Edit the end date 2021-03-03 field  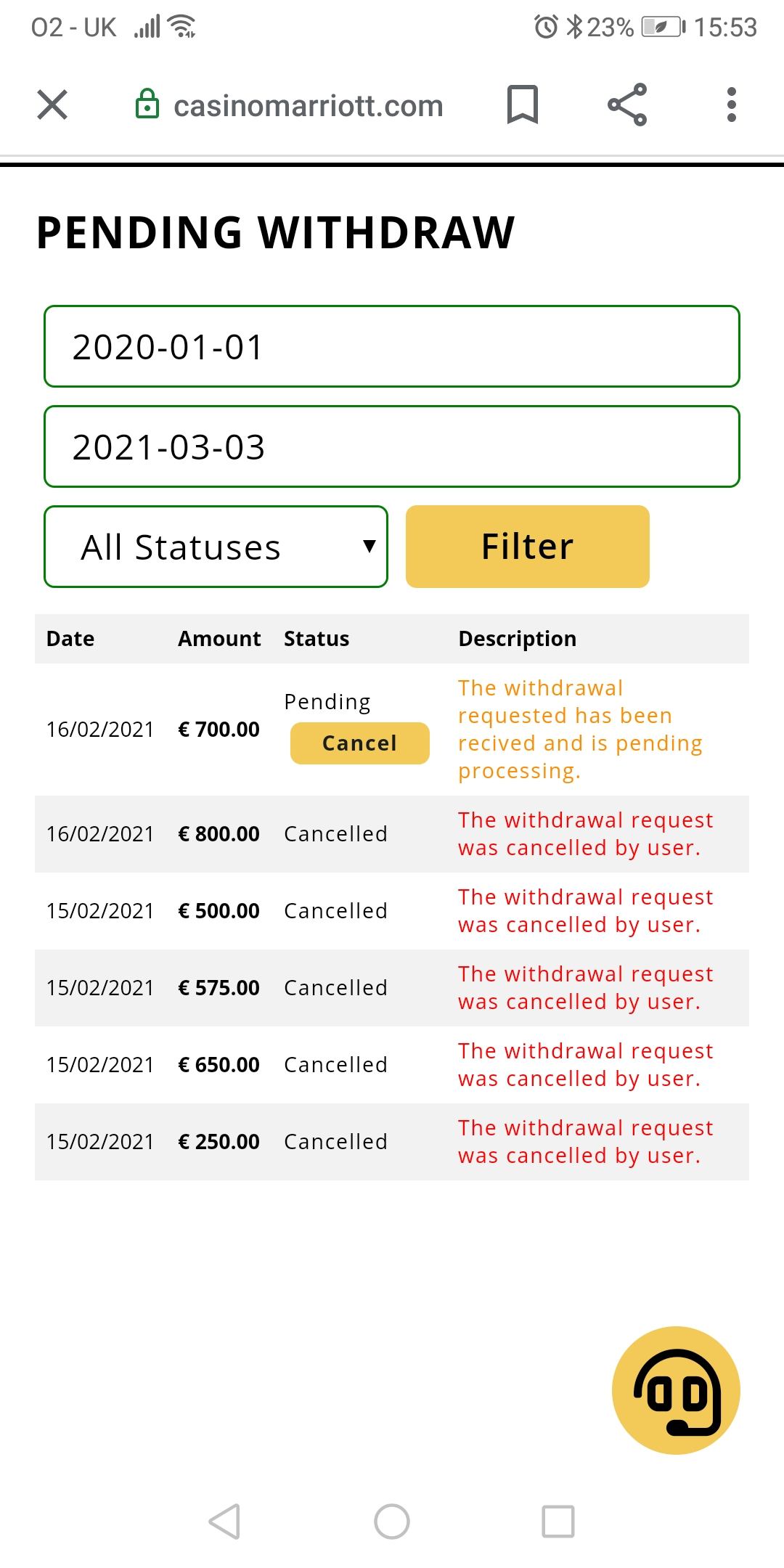(x=392, y=446)
